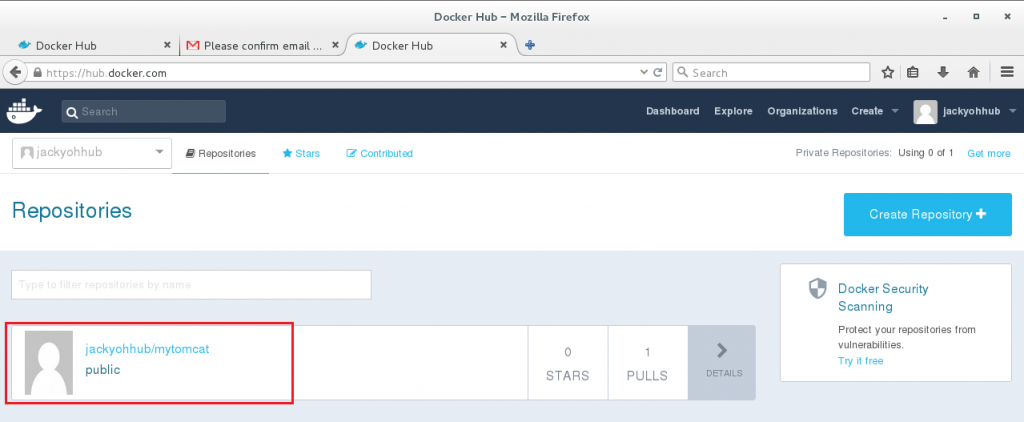Close the Firefox window
The height and width of the screenshot is (422, 1024).
(x=1006, y=17)
